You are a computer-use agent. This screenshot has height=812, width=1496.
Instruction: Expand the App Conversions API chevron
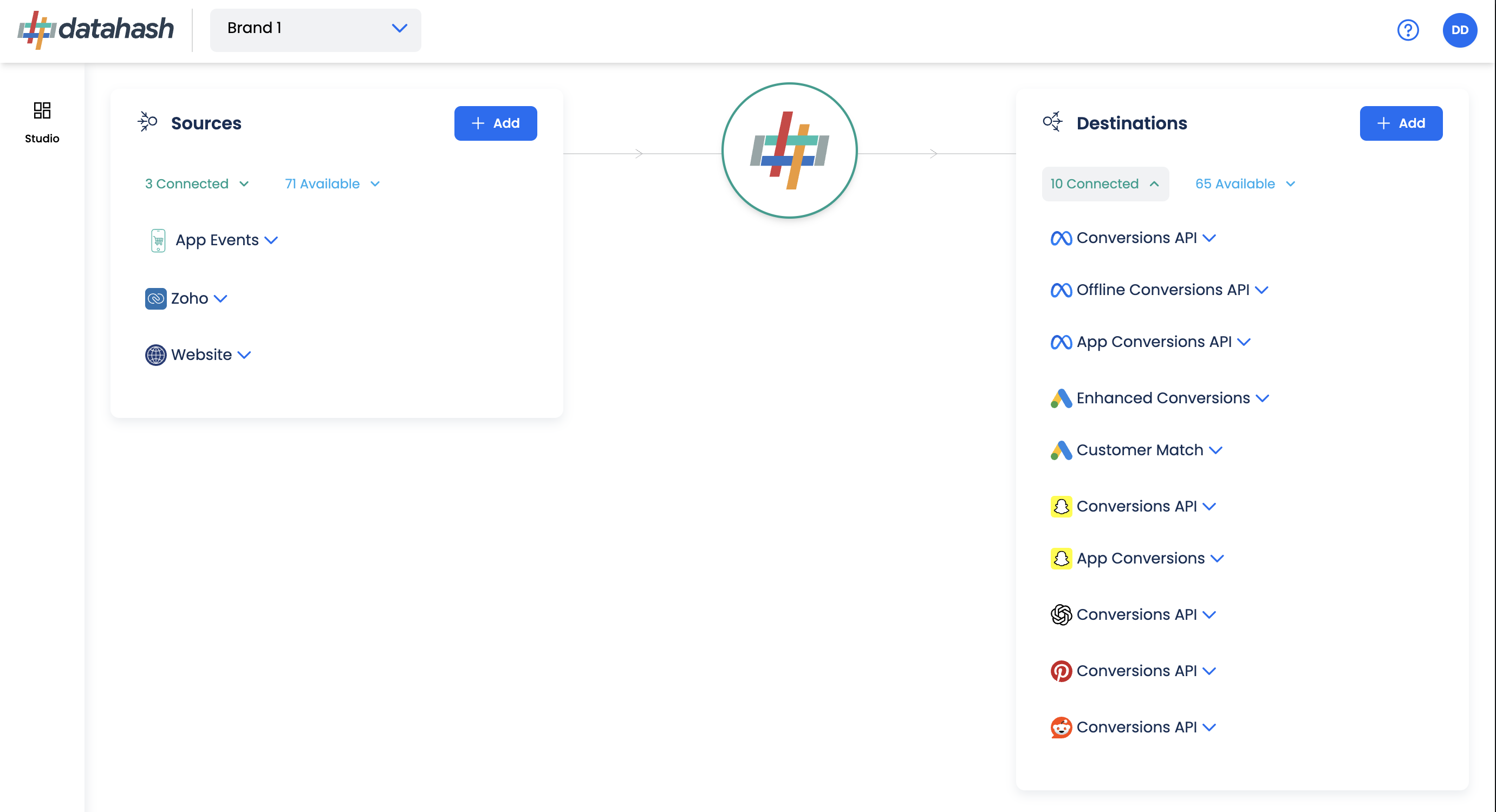coord(1244,342)
